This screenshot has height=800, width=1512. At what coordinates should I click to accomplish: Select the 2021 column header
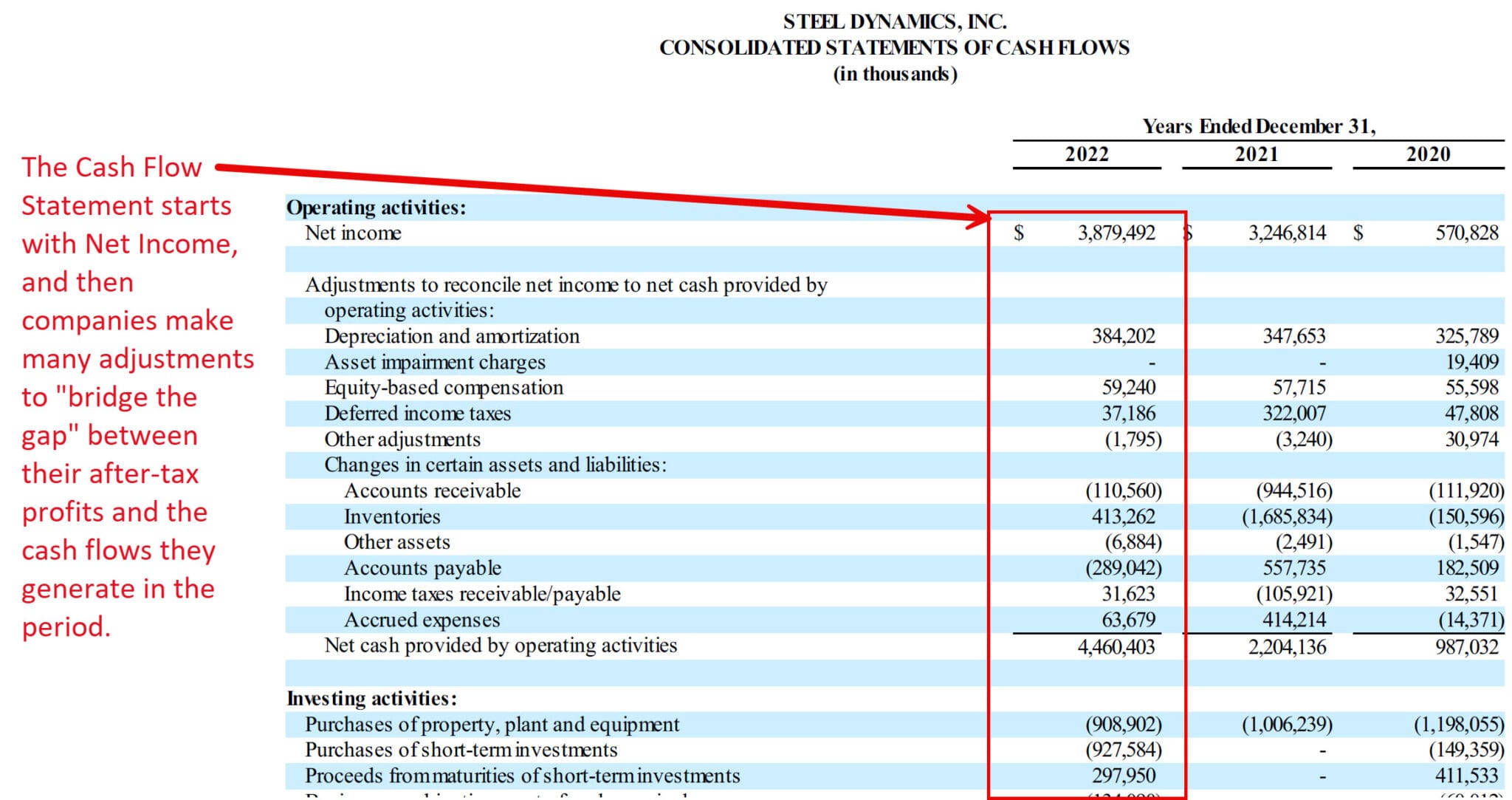(1258, 154)
